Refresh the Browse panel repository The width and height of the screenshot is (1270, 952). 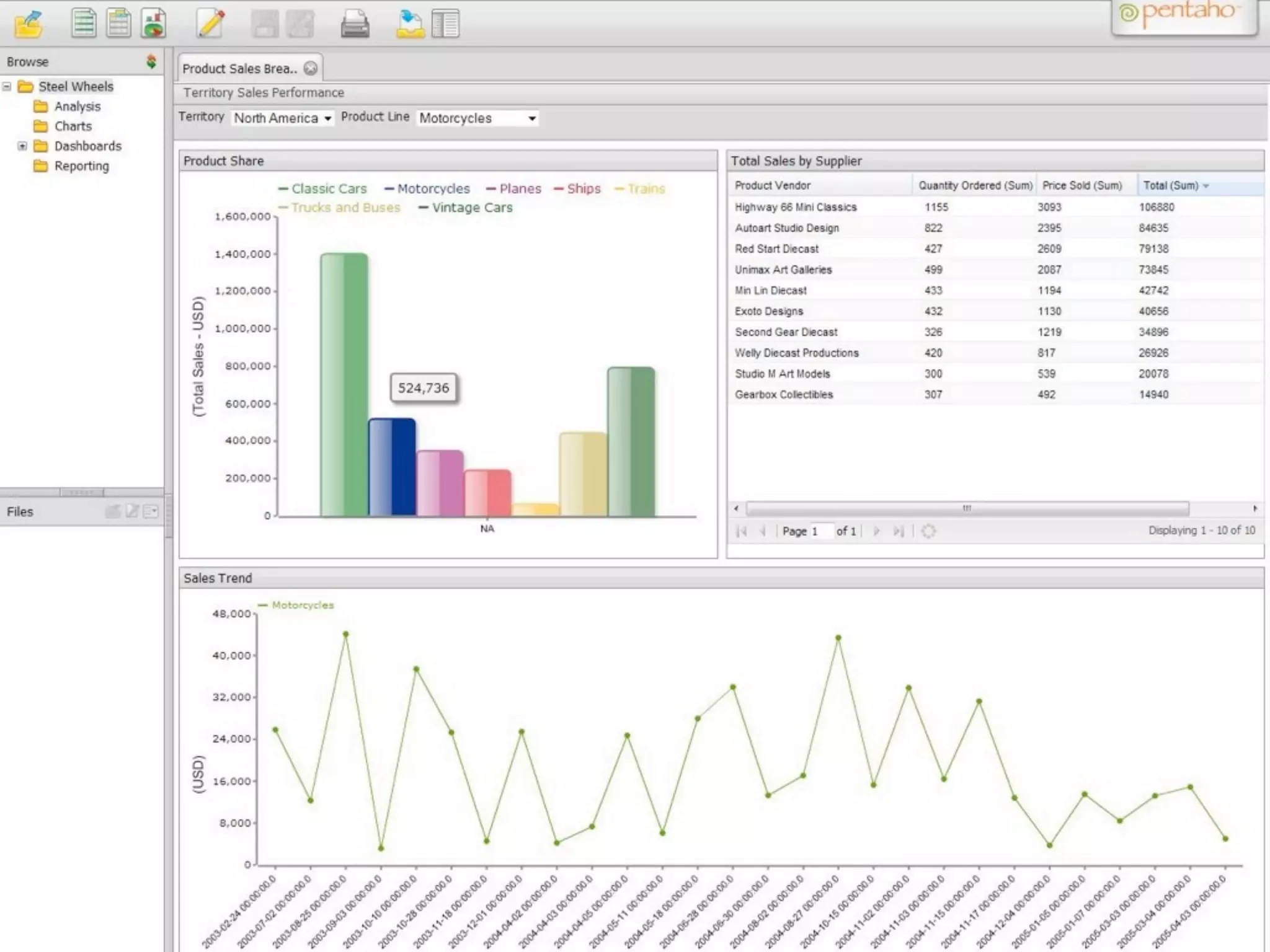151,61
